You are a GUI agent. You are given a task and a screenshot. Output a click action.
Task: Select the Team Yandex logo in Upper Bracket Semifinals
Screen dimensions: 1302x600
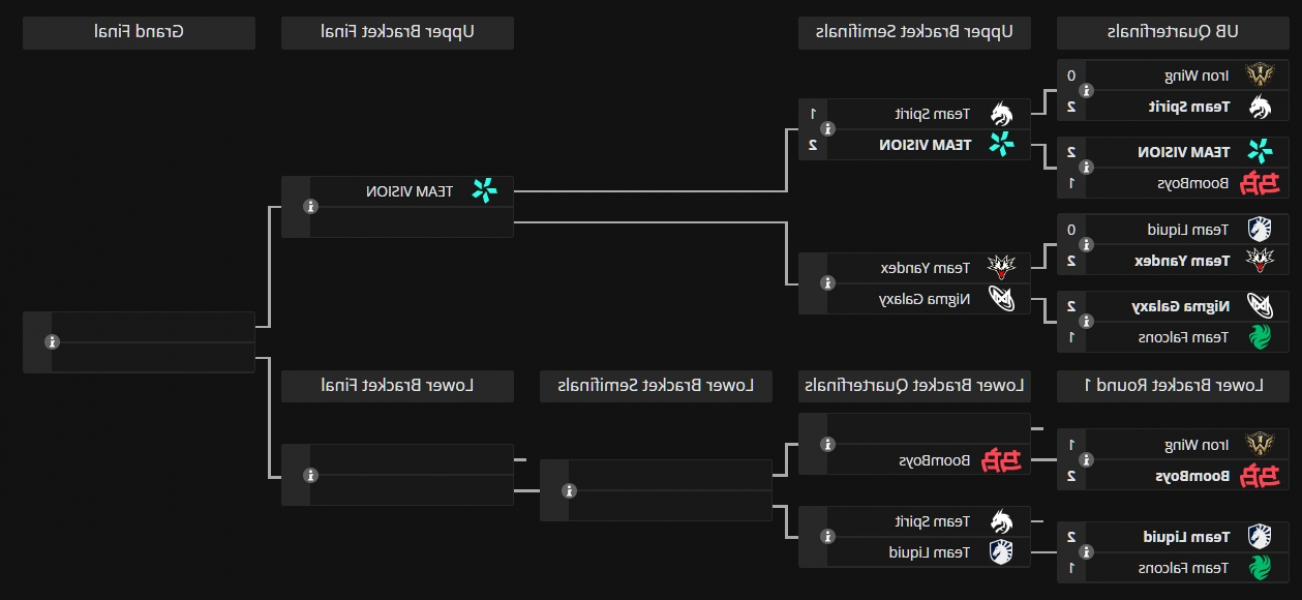[1000, 268]
